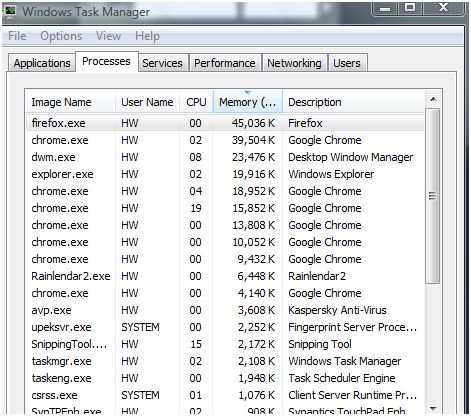This screenshot has height=416, width=471.
Task: Select the SnippingTool process row
Action: pyautogui.click(x=225, y=344)
